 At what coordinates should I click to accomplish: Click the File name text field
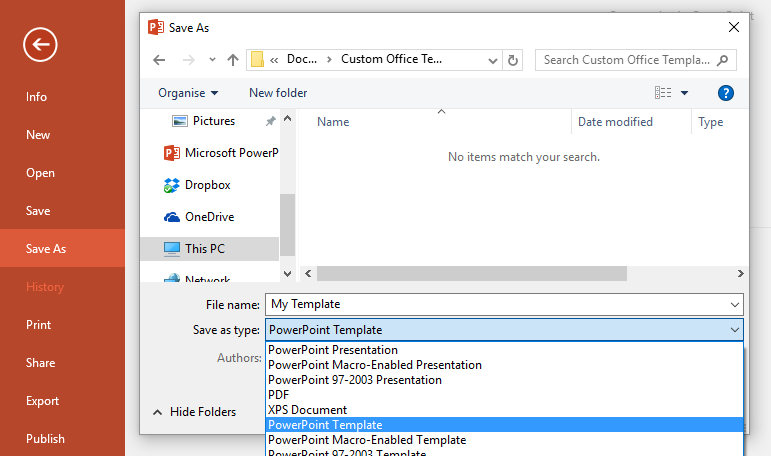click(x=495, y=304)
